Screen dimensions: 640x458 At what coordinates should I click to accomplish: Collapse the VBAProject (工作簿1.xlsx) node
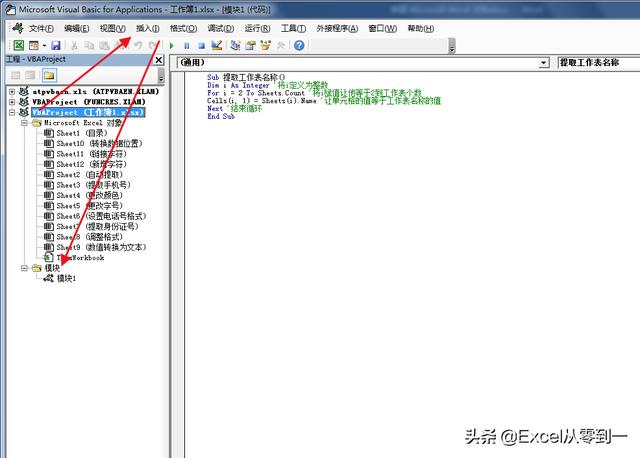coord(12,112)
